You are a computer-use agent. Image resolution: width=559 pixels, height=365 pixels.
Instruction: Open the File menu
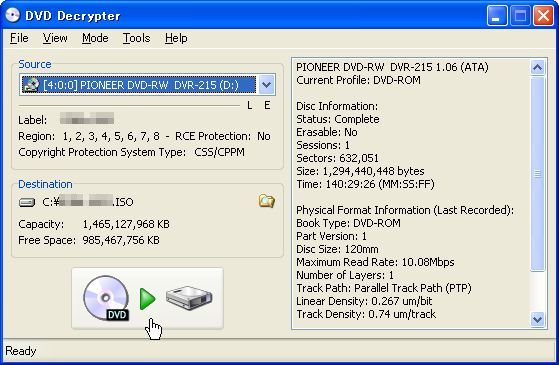pyautogui.click(x=19, y=38)
